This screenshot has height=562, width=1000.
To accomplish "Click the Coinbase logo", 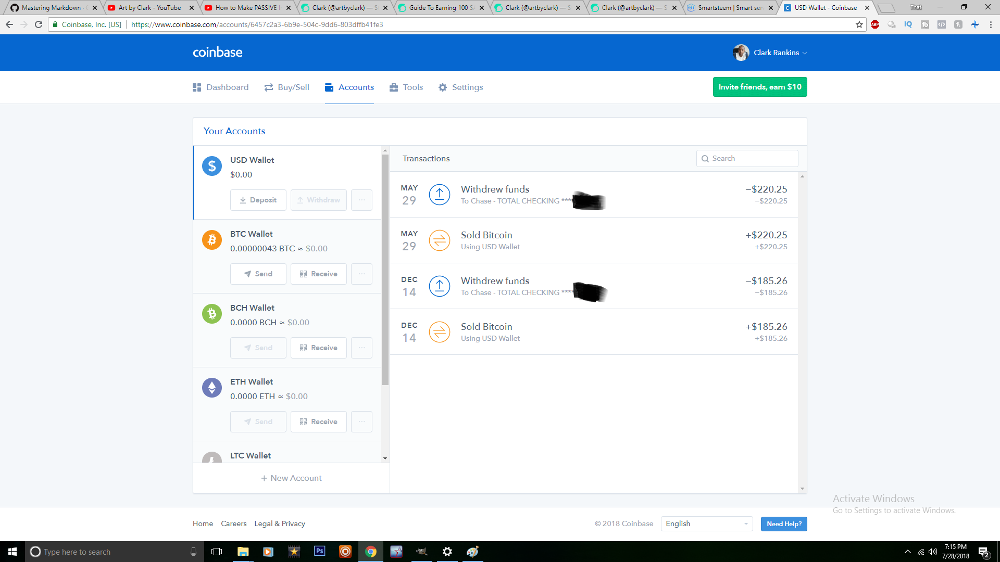I will point(217,52).
